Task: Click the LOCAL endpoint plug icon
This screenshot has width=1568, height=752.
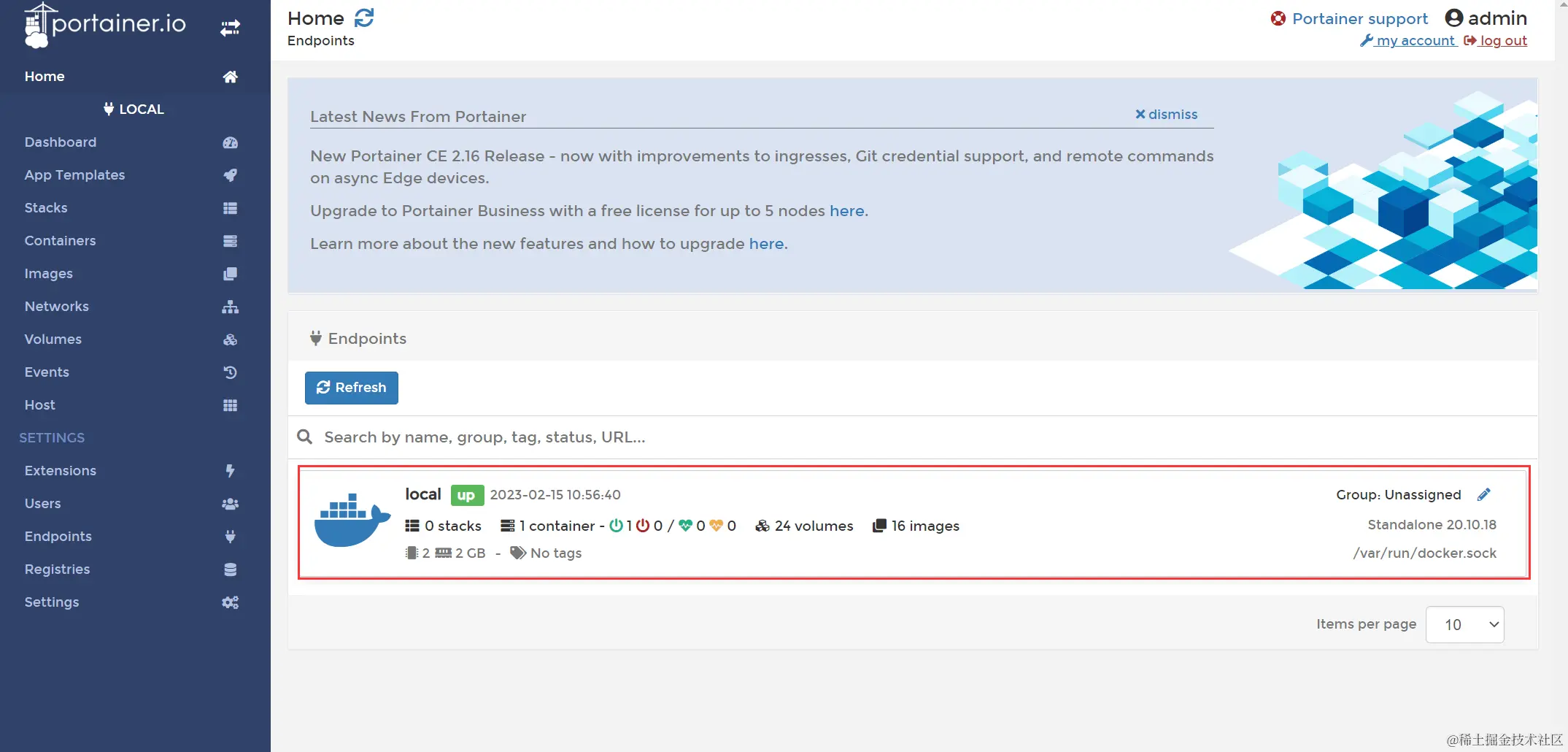Action: click(x=109, y=109)
